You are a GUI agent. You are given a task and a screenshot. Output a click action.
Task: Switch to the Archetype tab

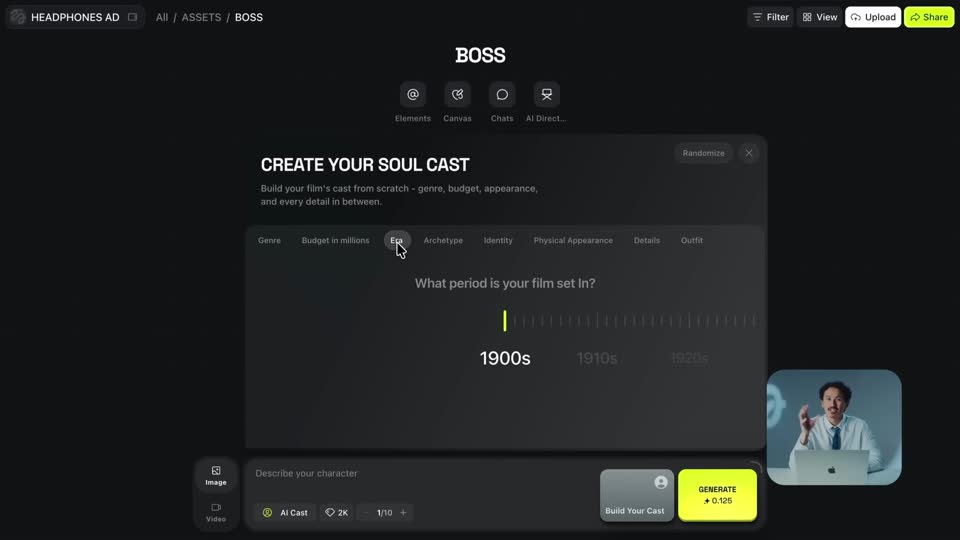[443, 241]
